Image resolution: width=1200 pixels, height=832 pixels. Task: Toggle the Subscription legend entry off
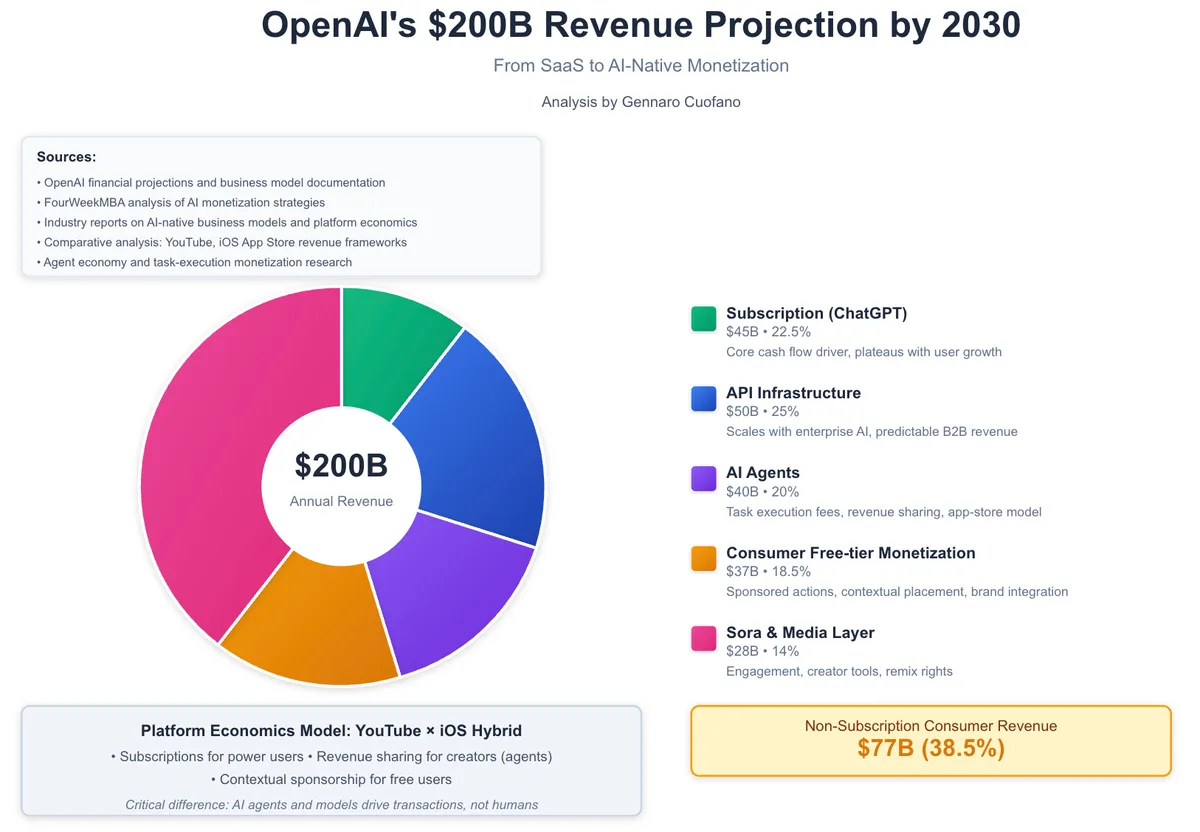pos(816,313)
